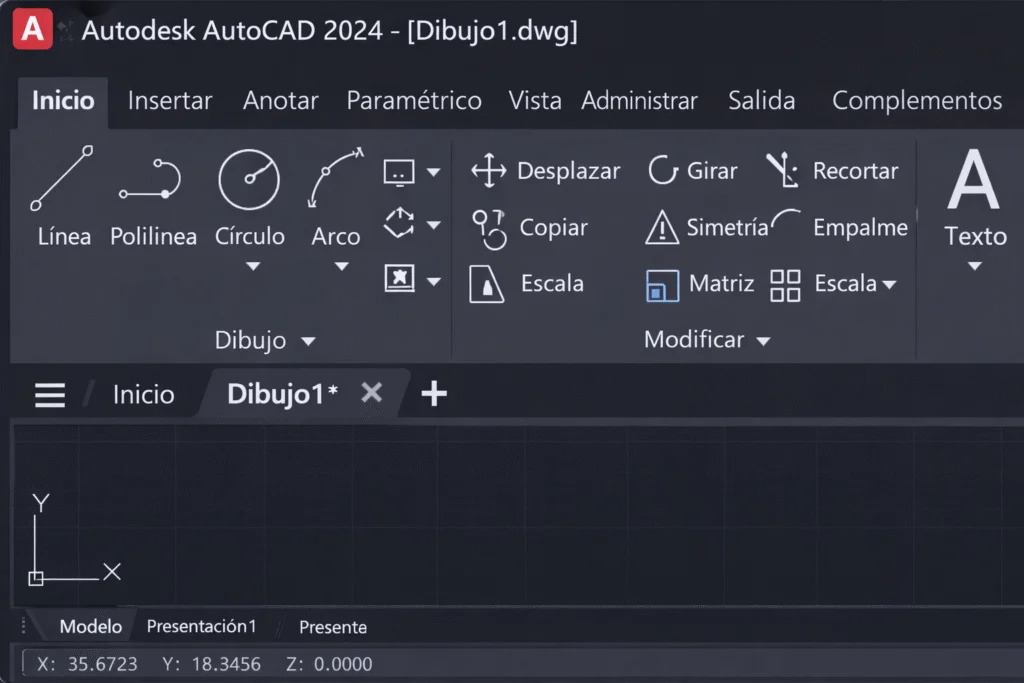Switch to the Presentación1 layout

click(201, 626)
